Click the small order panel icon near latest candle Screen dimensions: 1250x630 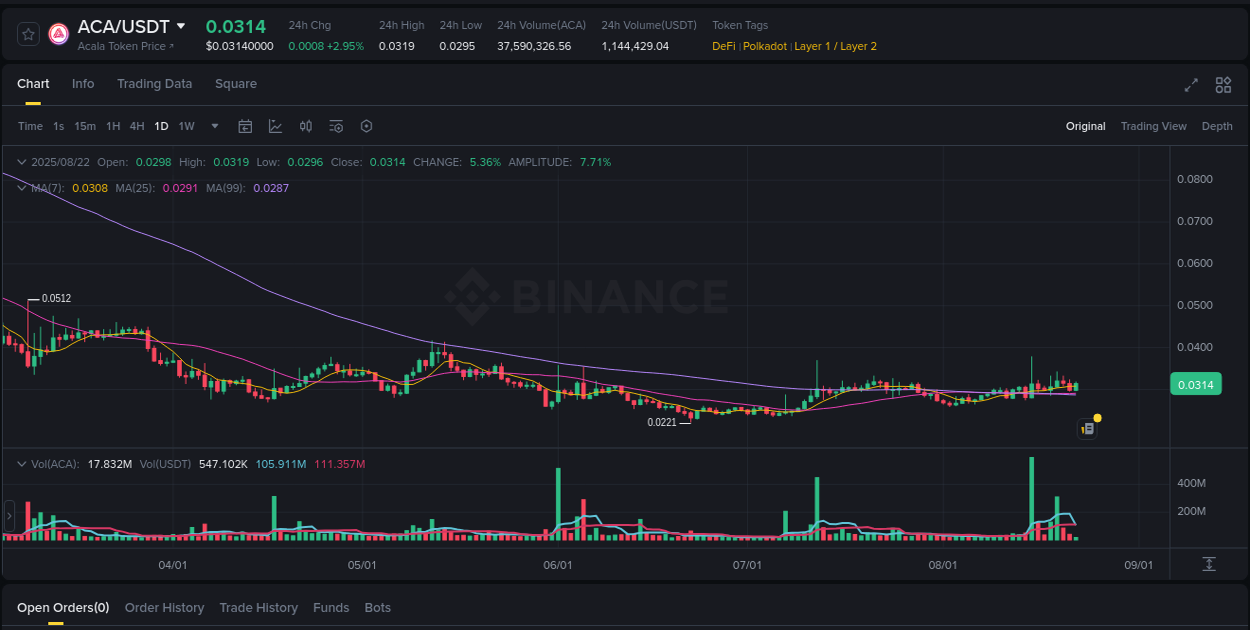[x=1087, y=428]
